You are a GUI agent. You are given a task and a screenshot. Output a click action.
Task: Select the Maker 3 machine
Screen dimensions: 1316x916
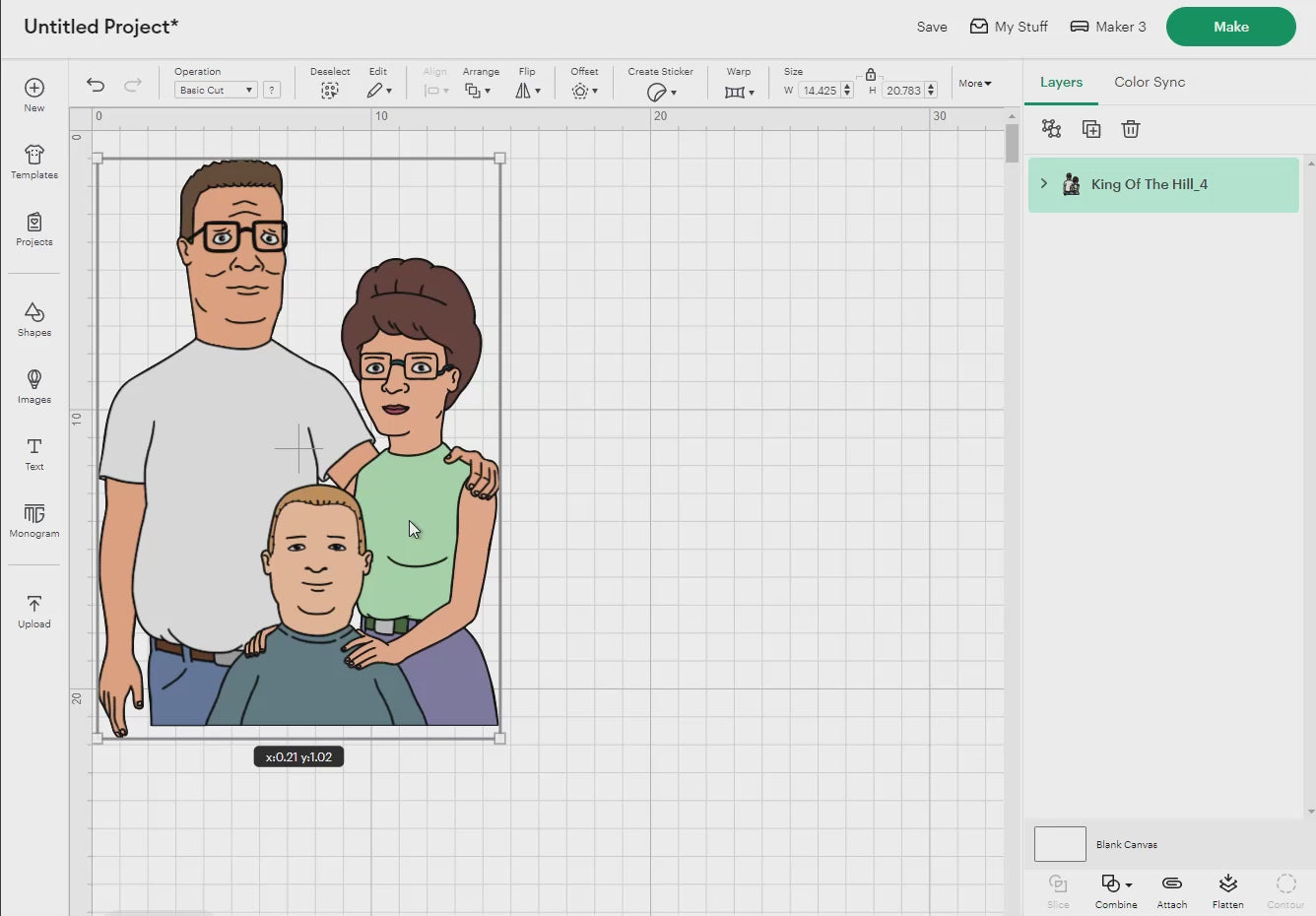click(x=1108, y=27)
